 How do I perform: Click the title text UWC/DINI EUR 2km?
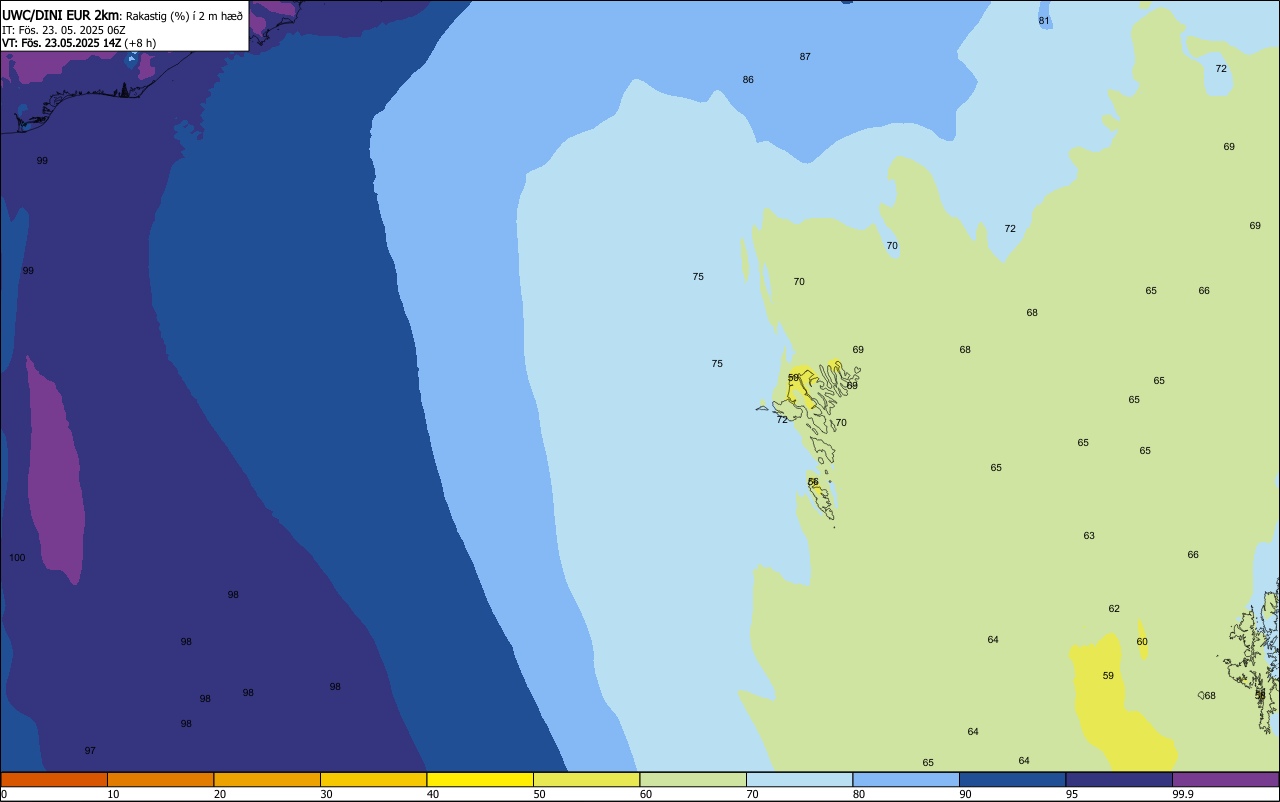click(x=60, y=15)
